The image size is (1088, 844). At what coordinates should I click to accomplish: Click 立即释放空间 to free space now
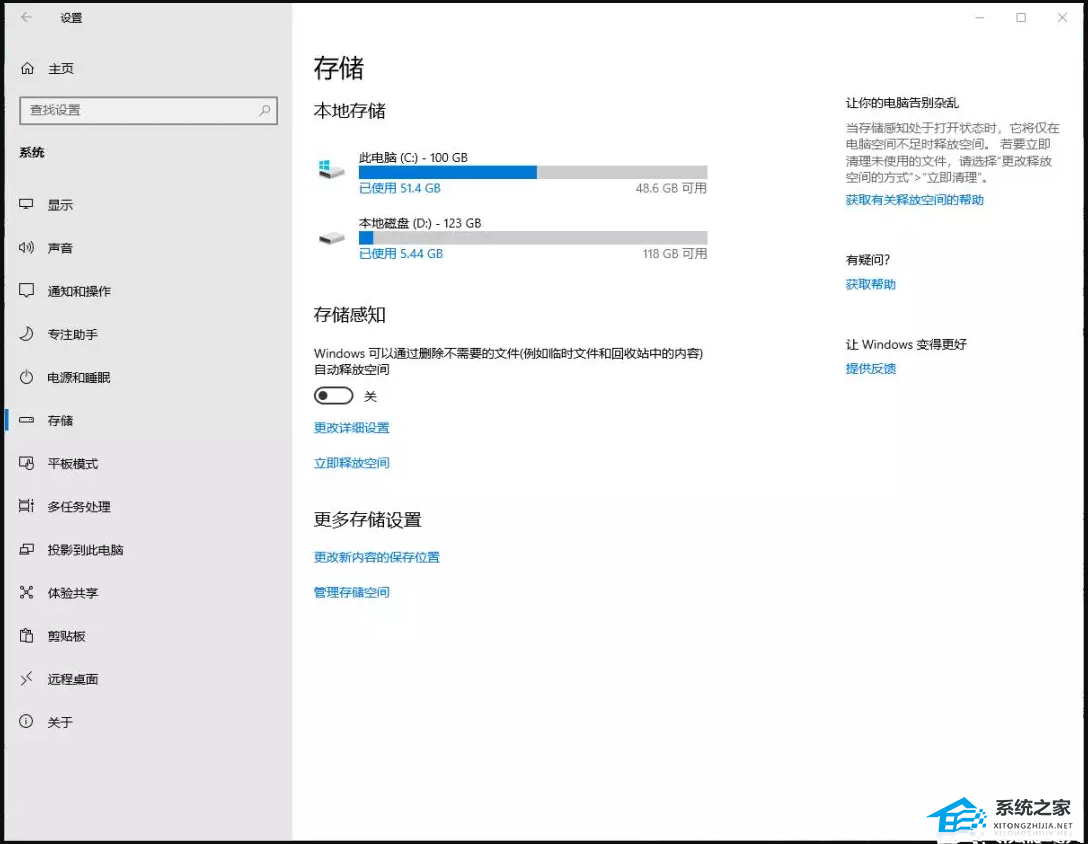click(x=351, y=462)
